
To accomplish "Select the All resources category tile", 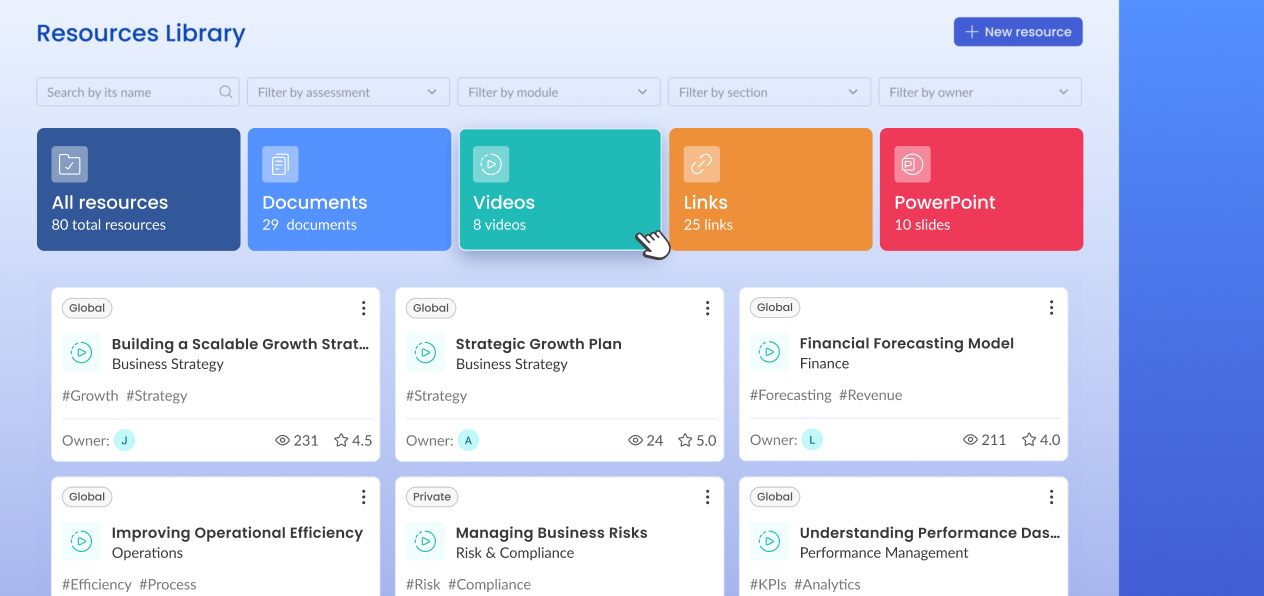I will coord(139,189).
